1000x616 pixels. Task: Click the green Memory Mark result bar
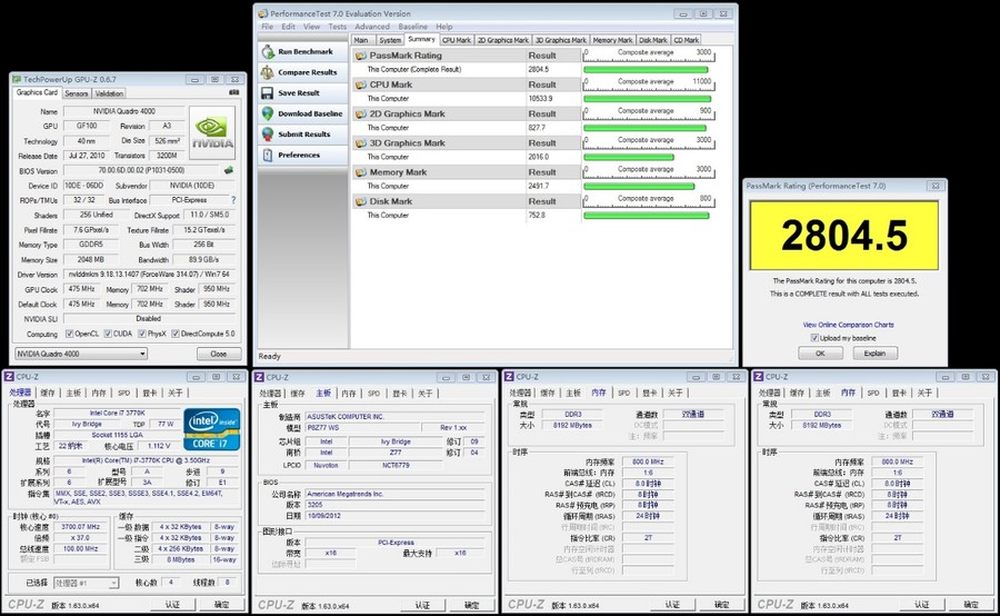click(638, 186)
